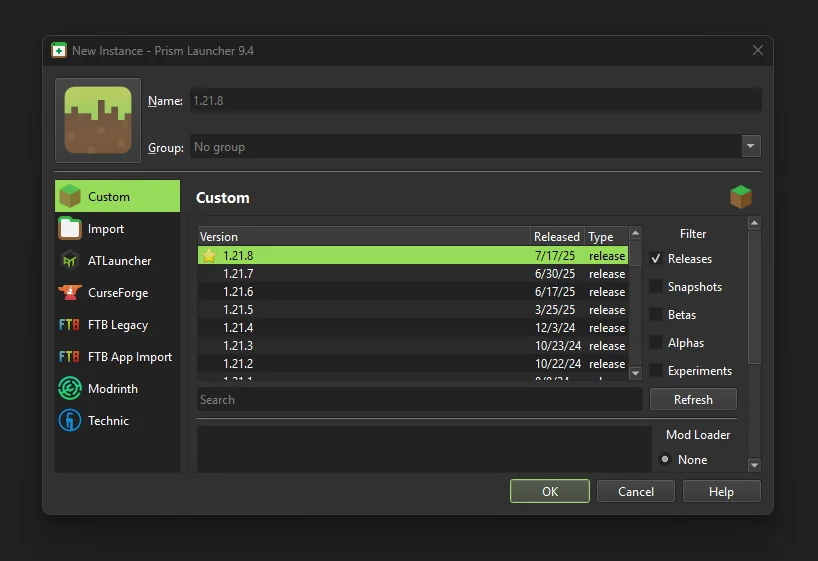This screenshot has height=561, width=818.
Task: Enable the Alphas filter checkbox
Action: [x=656, y=343]
